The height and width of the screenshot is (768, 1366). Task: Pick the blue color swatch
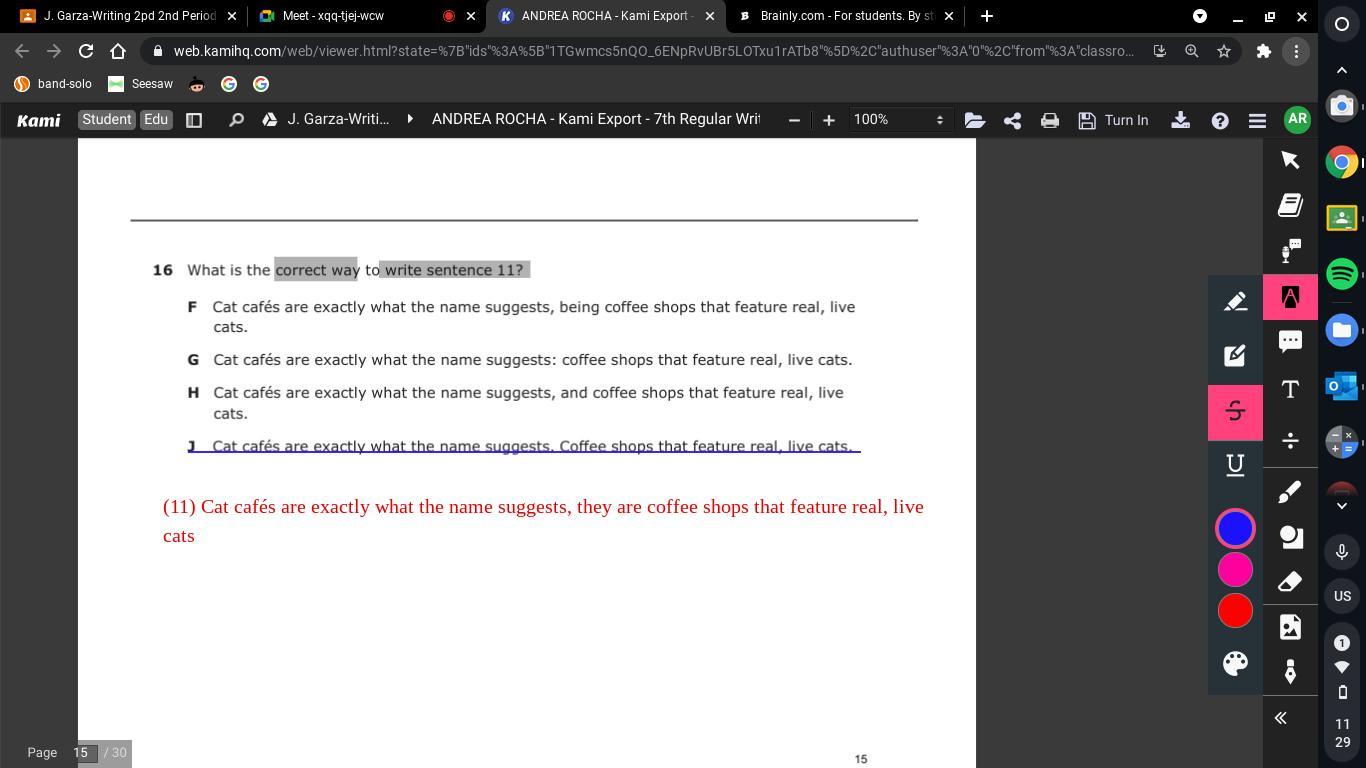pos(1235,528)
